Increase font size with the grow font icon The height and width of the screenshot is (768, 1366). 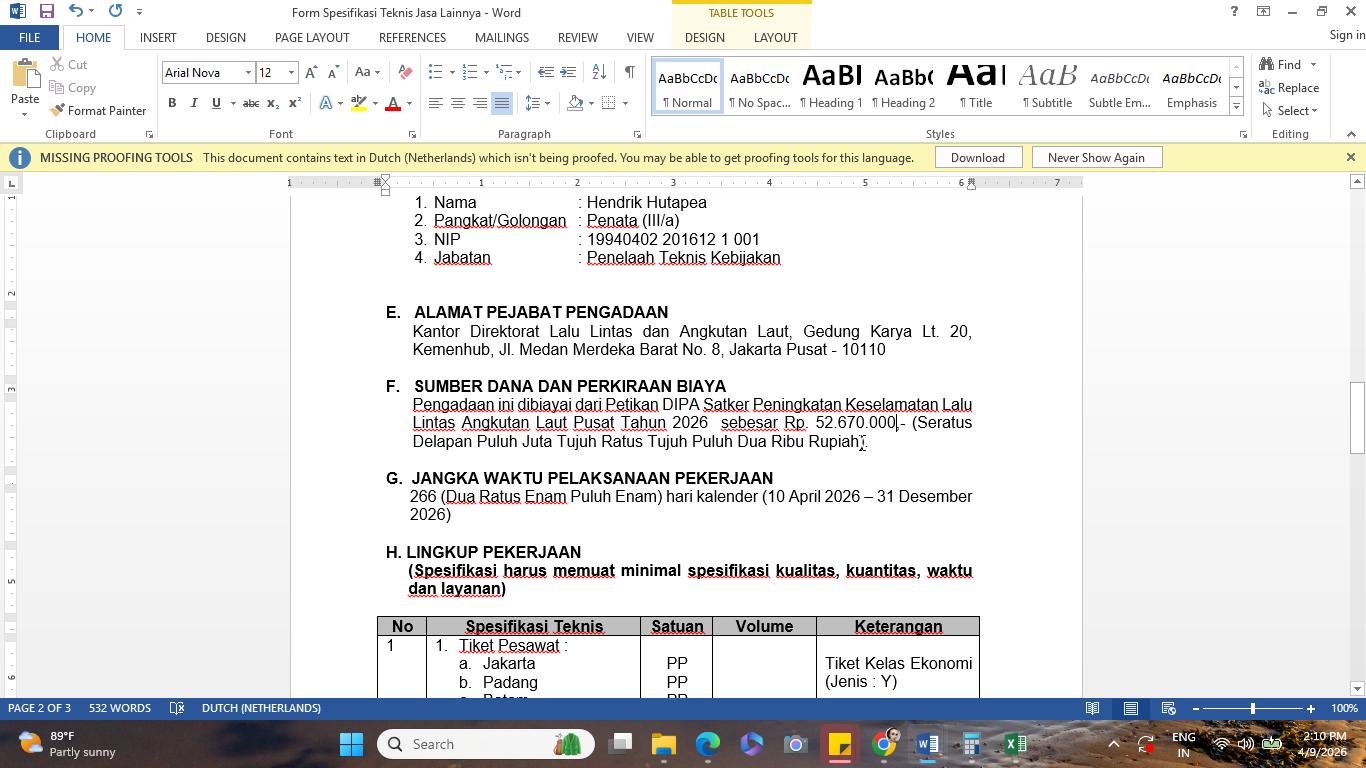pos(311,72)
